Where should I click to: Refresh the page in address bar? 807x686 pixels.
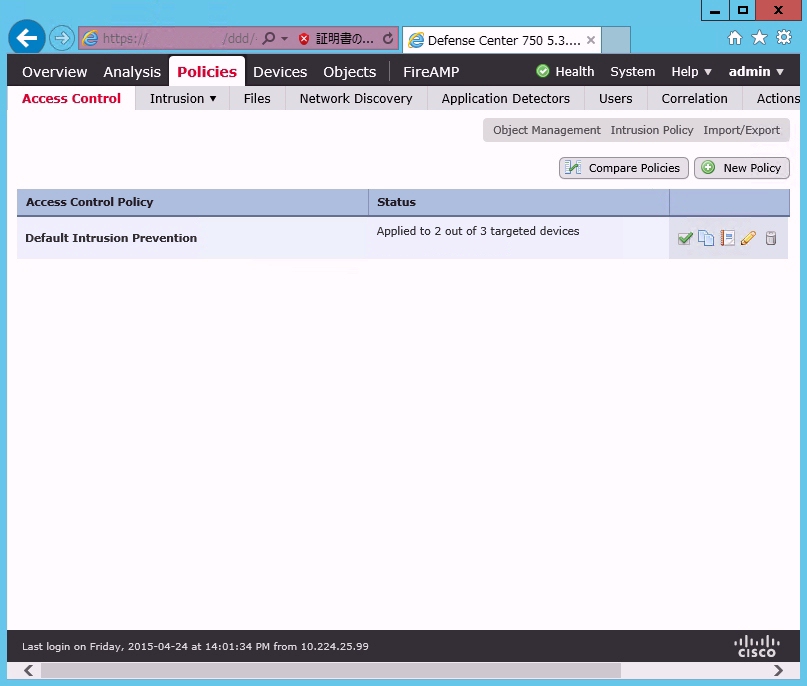point(388,39)
